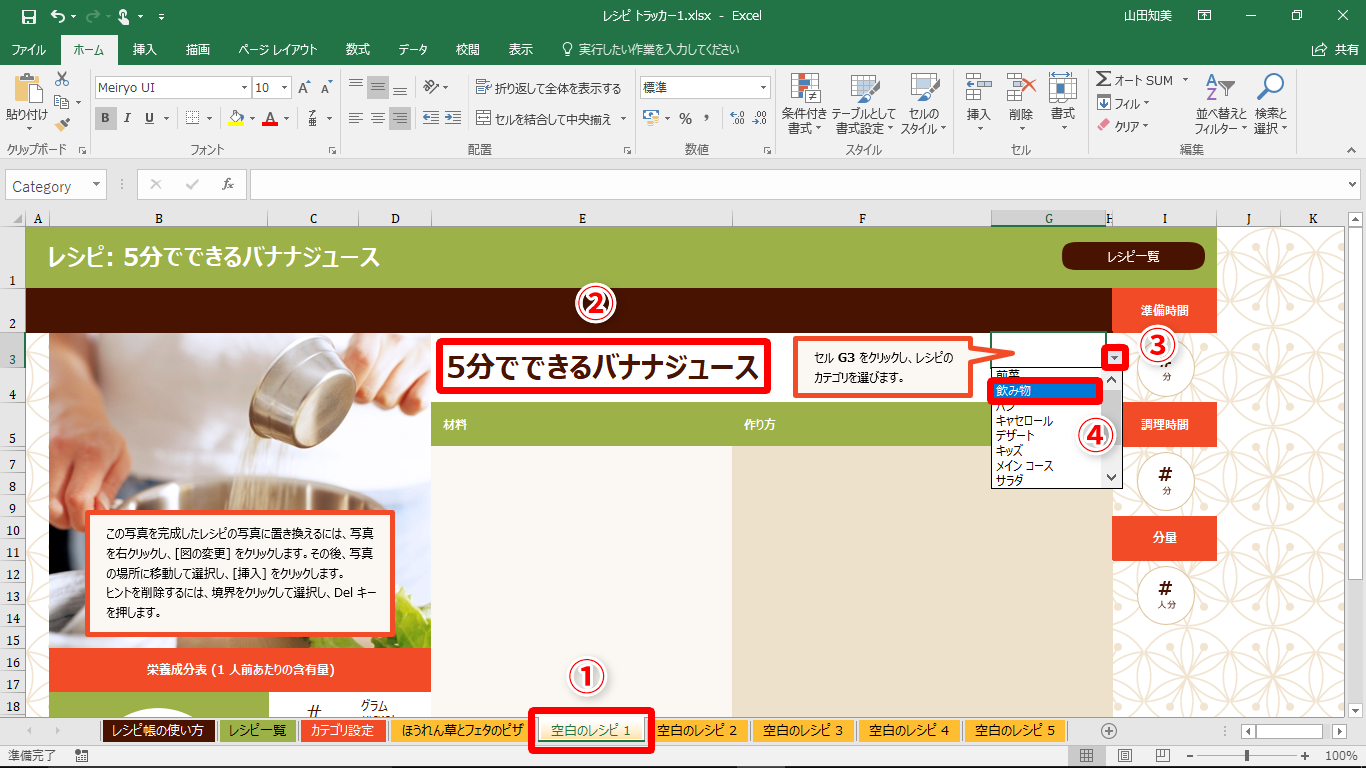Apply percent style to cells
The height and width of the screenshot is (768, 1366).
686,118
